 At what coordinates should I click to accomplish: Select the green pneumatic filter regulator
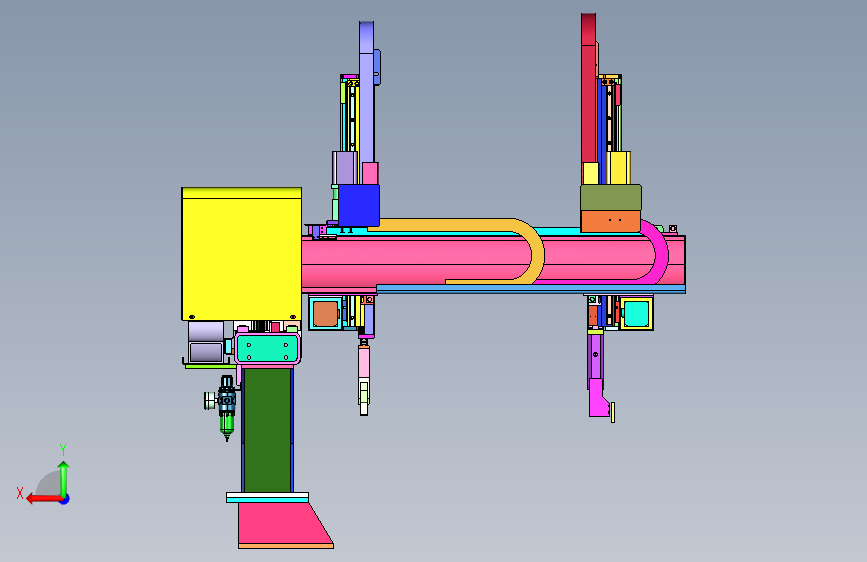click(227, 408)
